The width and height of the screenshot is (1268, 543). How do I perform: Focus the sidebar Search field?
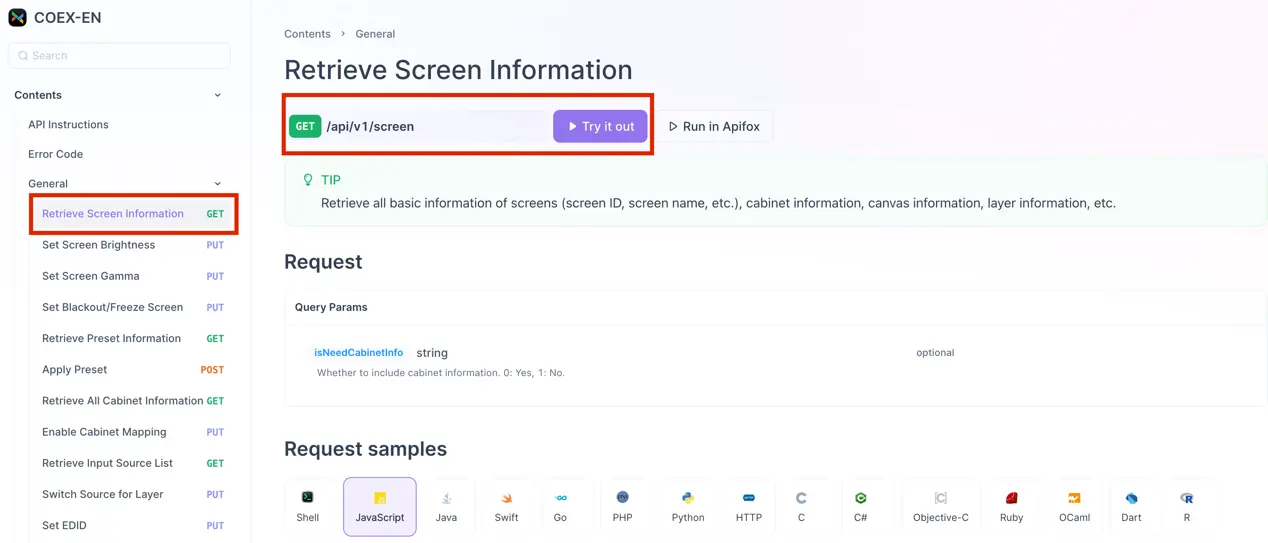click(x=120, y=56)
